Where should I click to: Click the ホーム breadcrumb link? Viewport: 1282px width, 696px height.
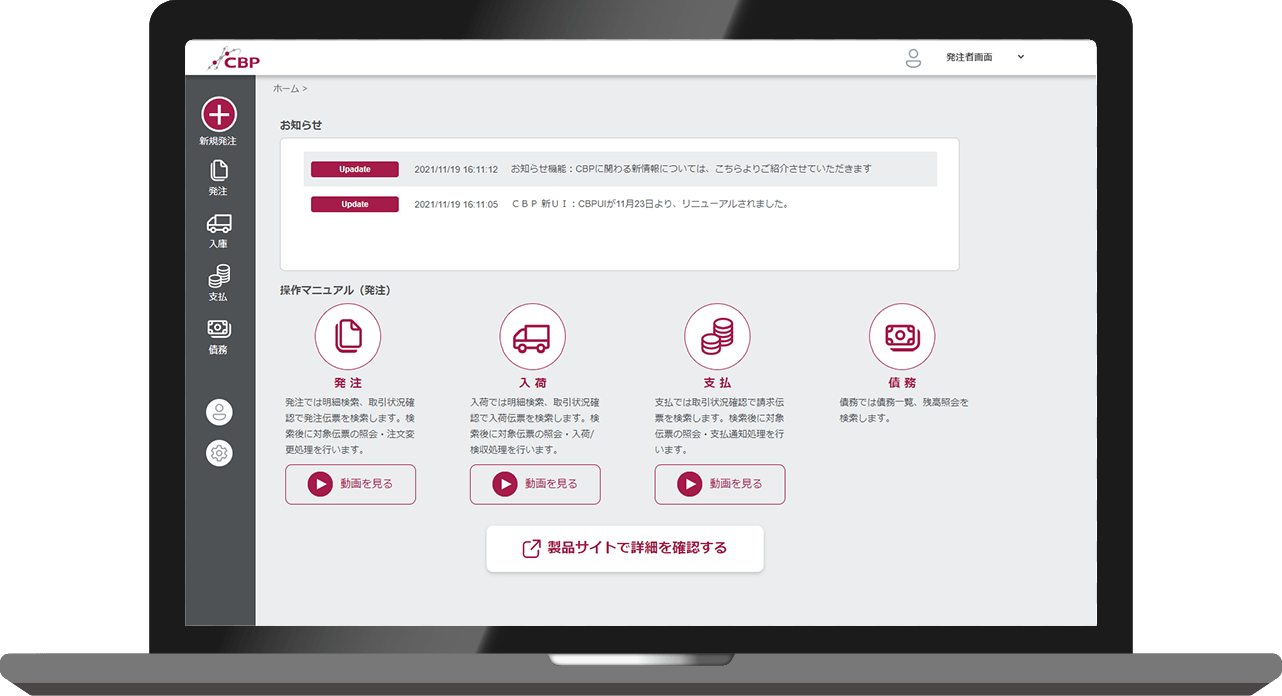coord(285,89)
